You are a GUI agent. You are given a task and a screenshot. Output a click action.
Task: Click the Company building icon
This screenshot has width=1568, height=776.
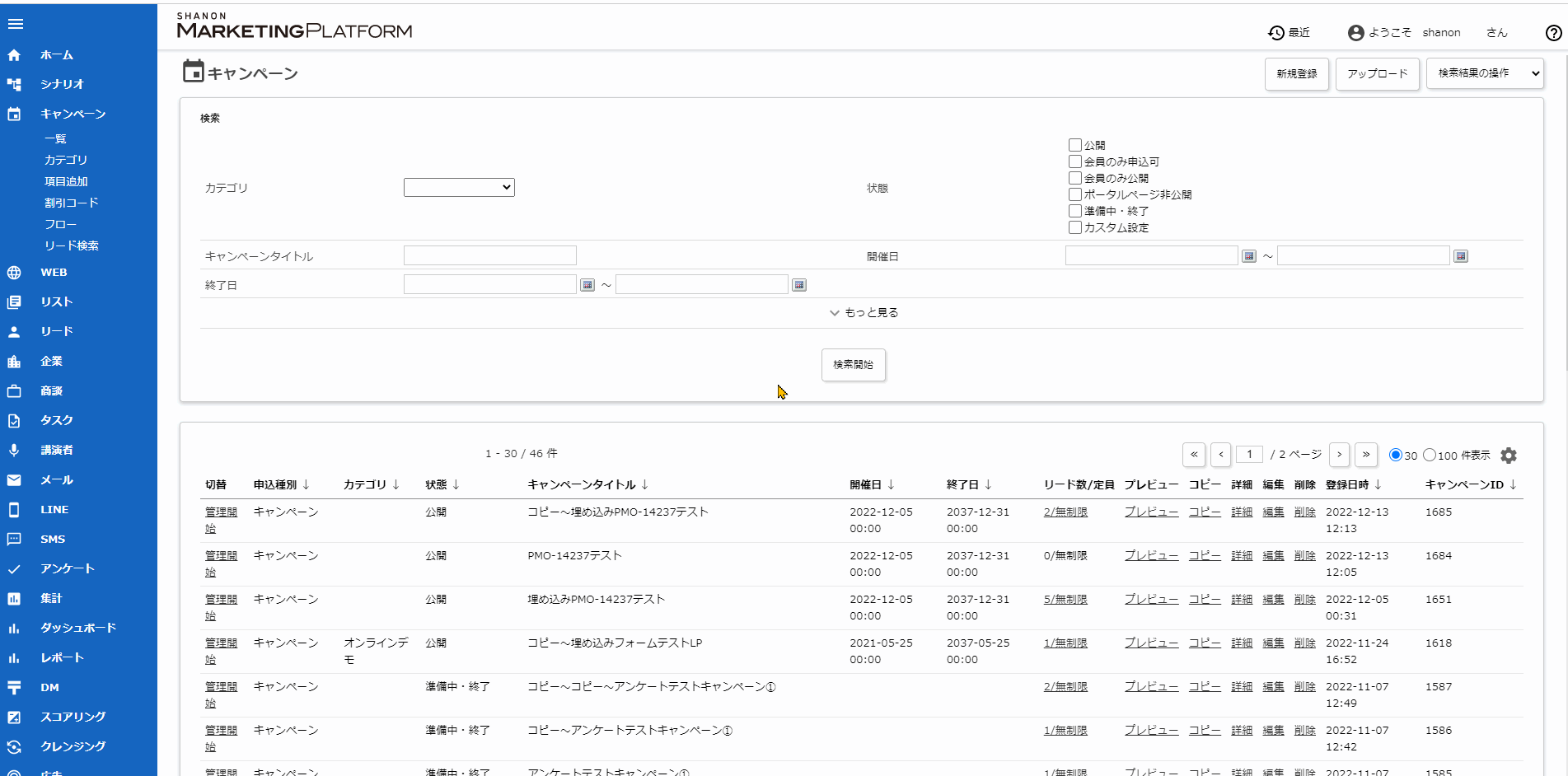(x=14, y=362)
